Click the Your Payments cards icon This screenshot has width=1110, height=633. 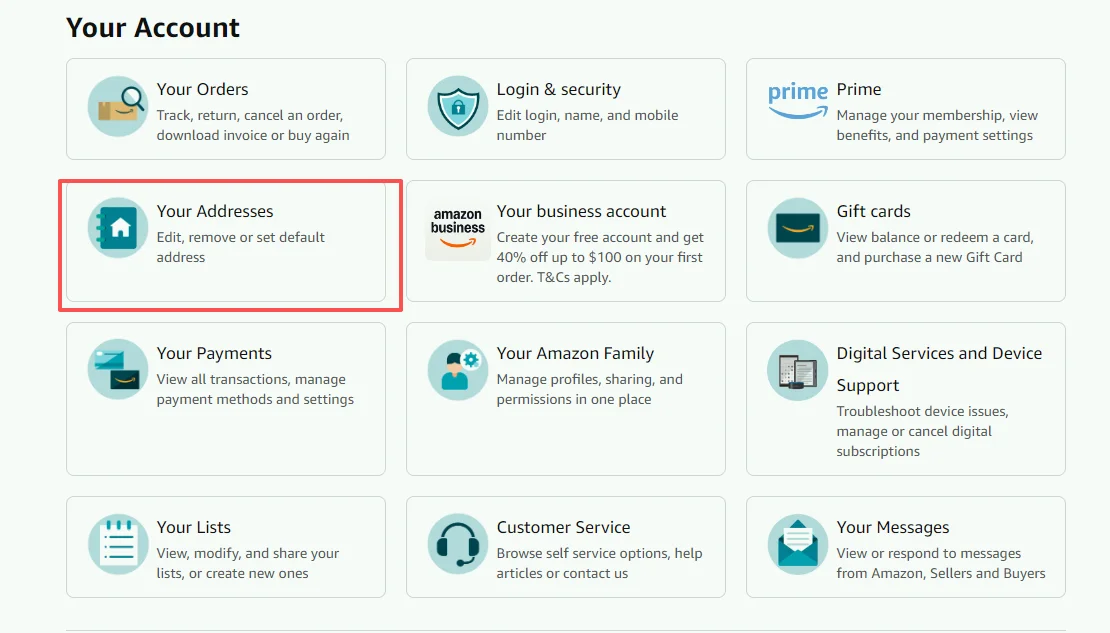point(118,370)
